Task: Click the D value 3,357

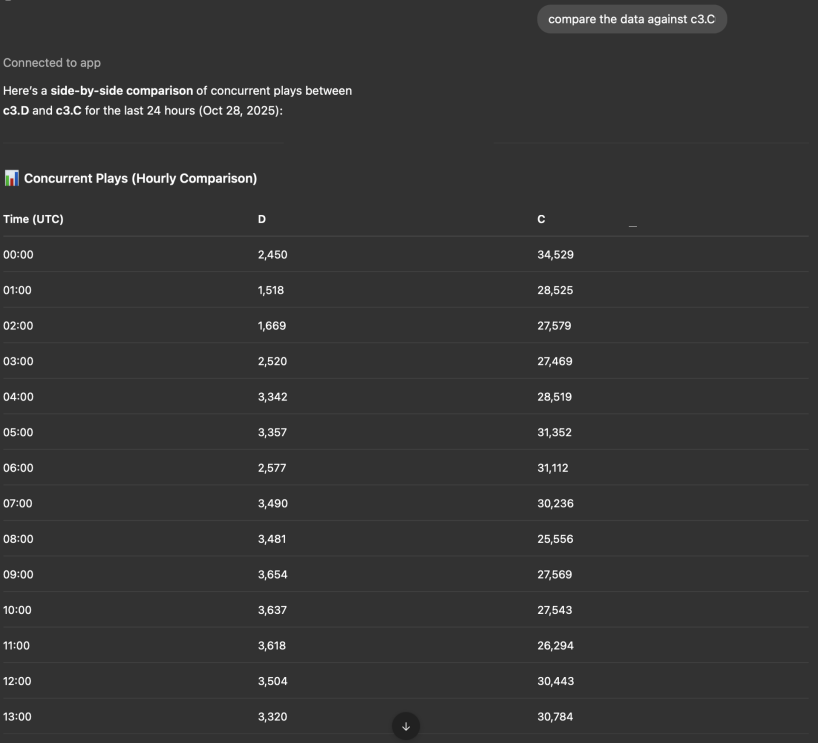Action: point(272,432)
